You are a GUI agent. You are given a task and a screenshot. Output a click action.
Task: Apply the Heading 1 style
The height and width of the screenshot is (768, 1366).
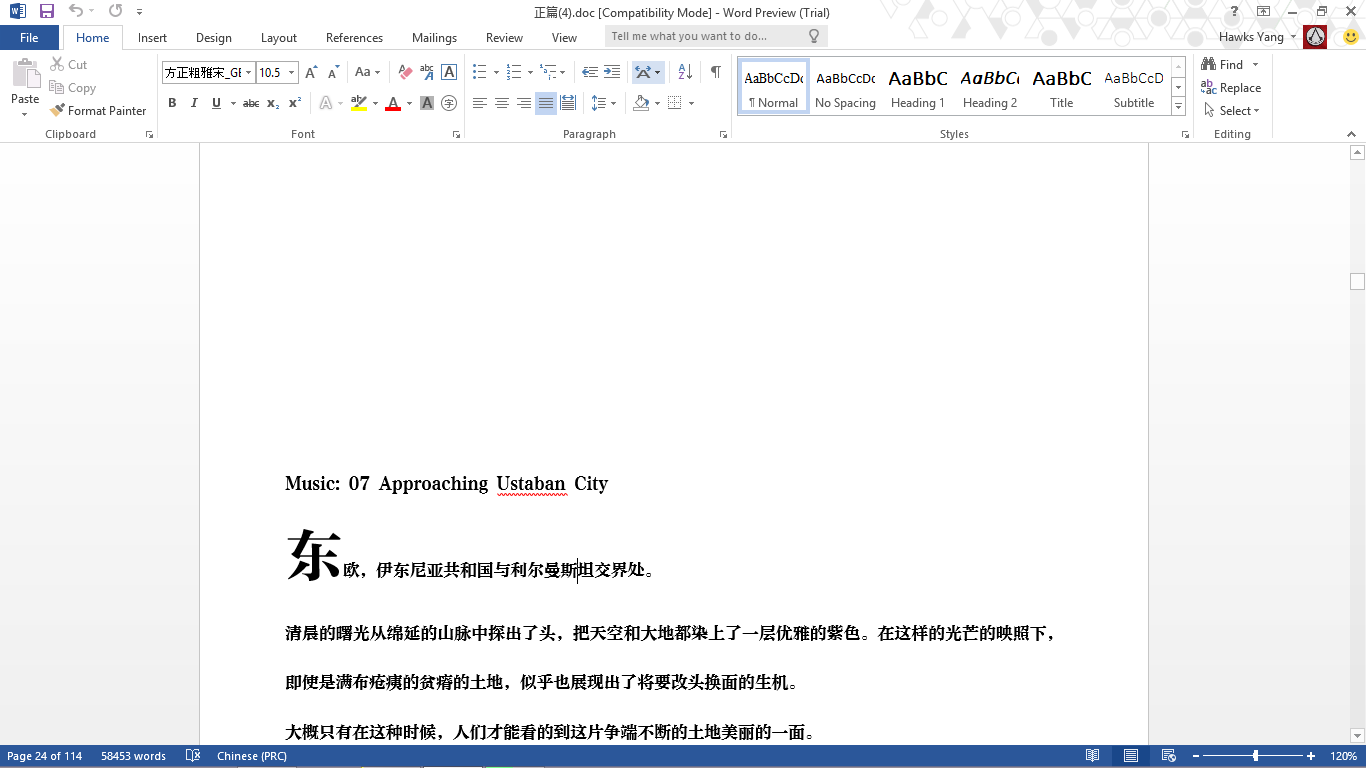(x=918, y=88)
